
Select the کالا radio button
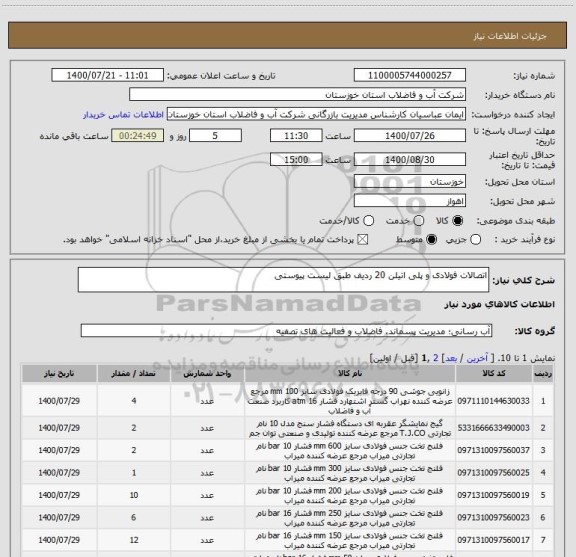(458, 221)
